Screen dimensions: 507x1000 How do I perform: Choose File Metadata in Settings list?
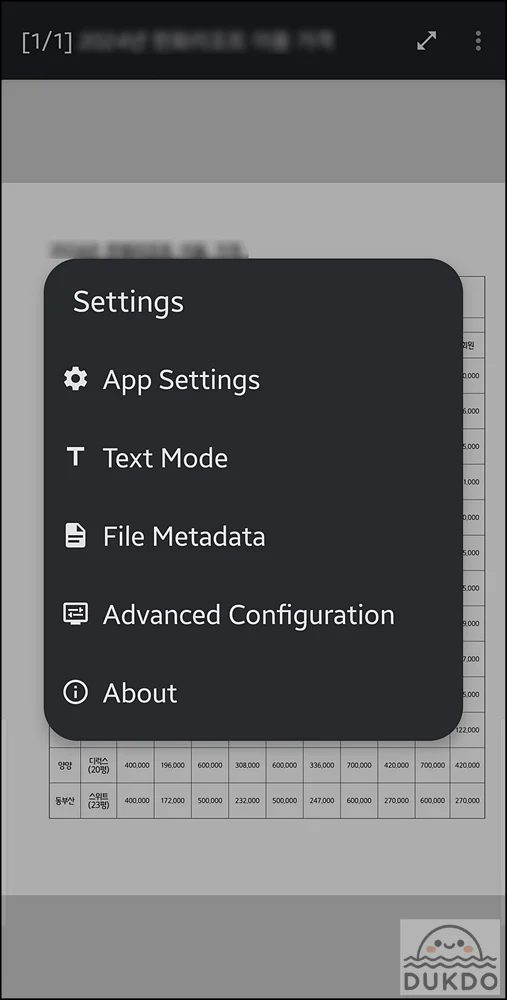click(253, 536)
